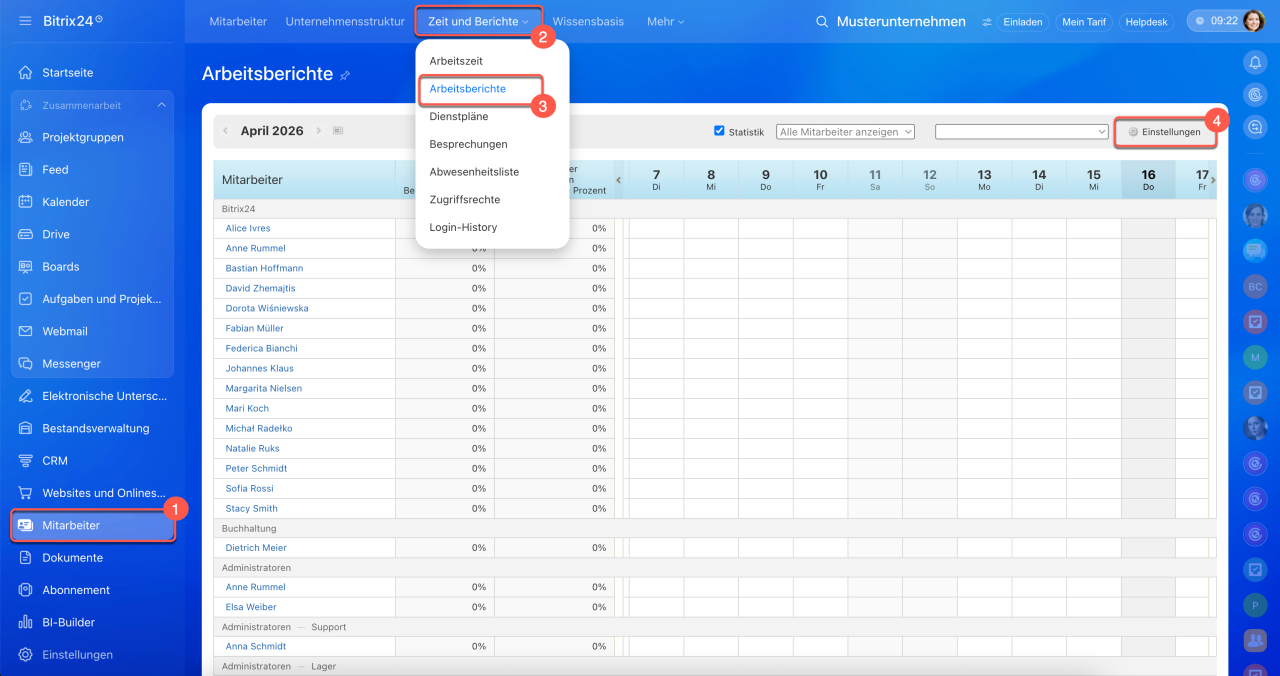Open the 'Alle Mitarbeiter anzeigen' dropdown
1280x676 pixels.
point(845,131)
